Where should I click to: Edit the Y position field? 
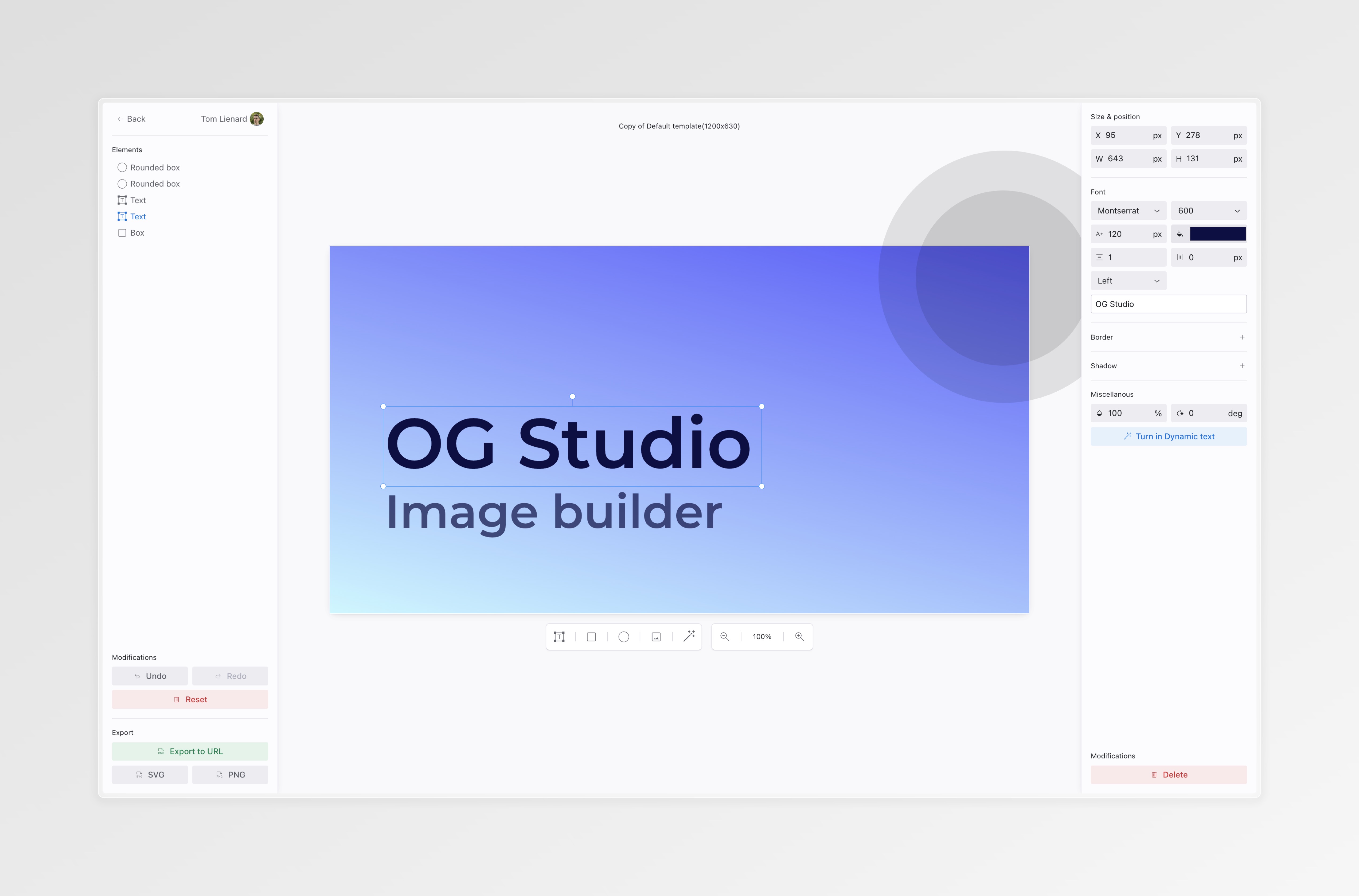point(1209,135)
